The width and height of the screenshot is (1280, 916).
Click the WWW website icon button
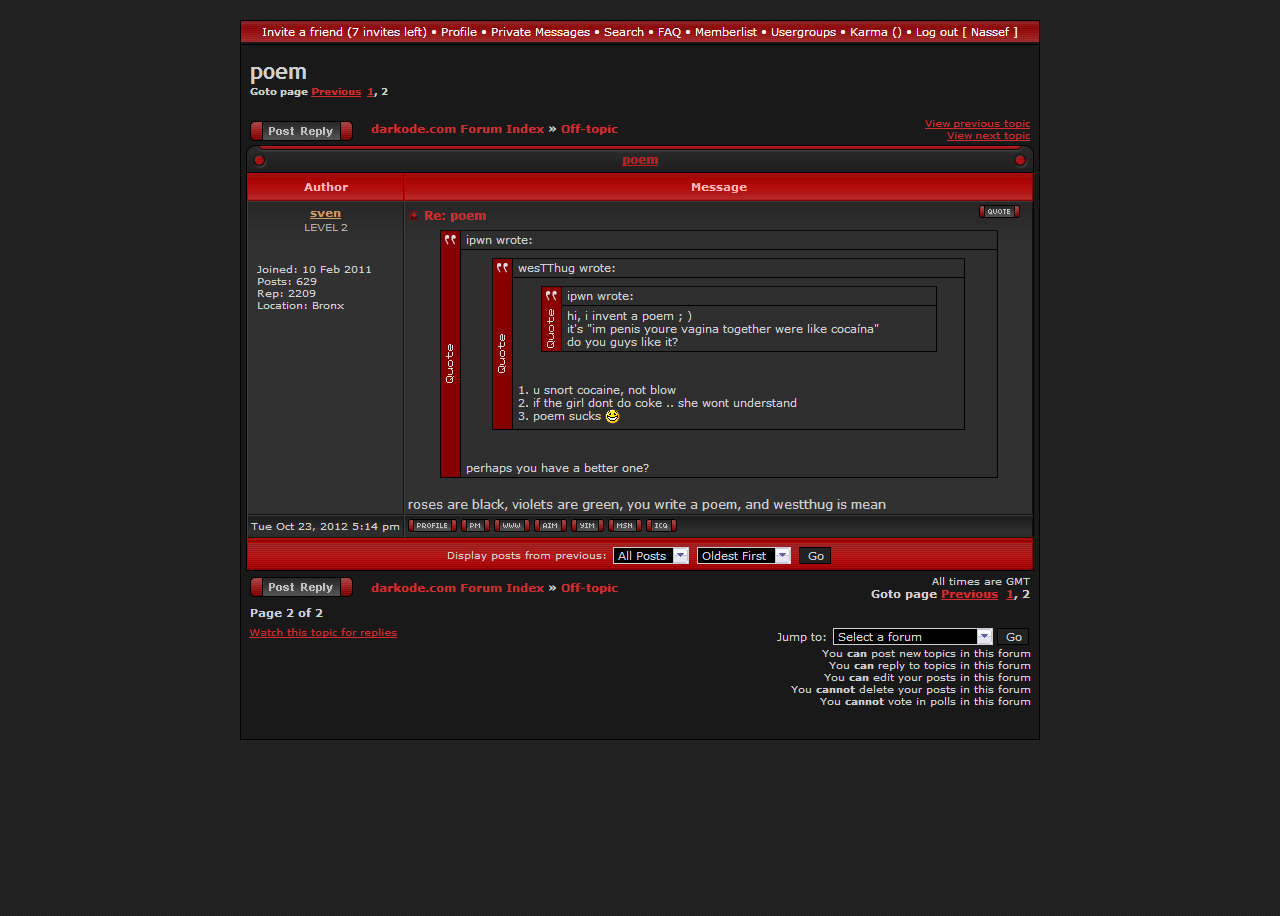511,525
